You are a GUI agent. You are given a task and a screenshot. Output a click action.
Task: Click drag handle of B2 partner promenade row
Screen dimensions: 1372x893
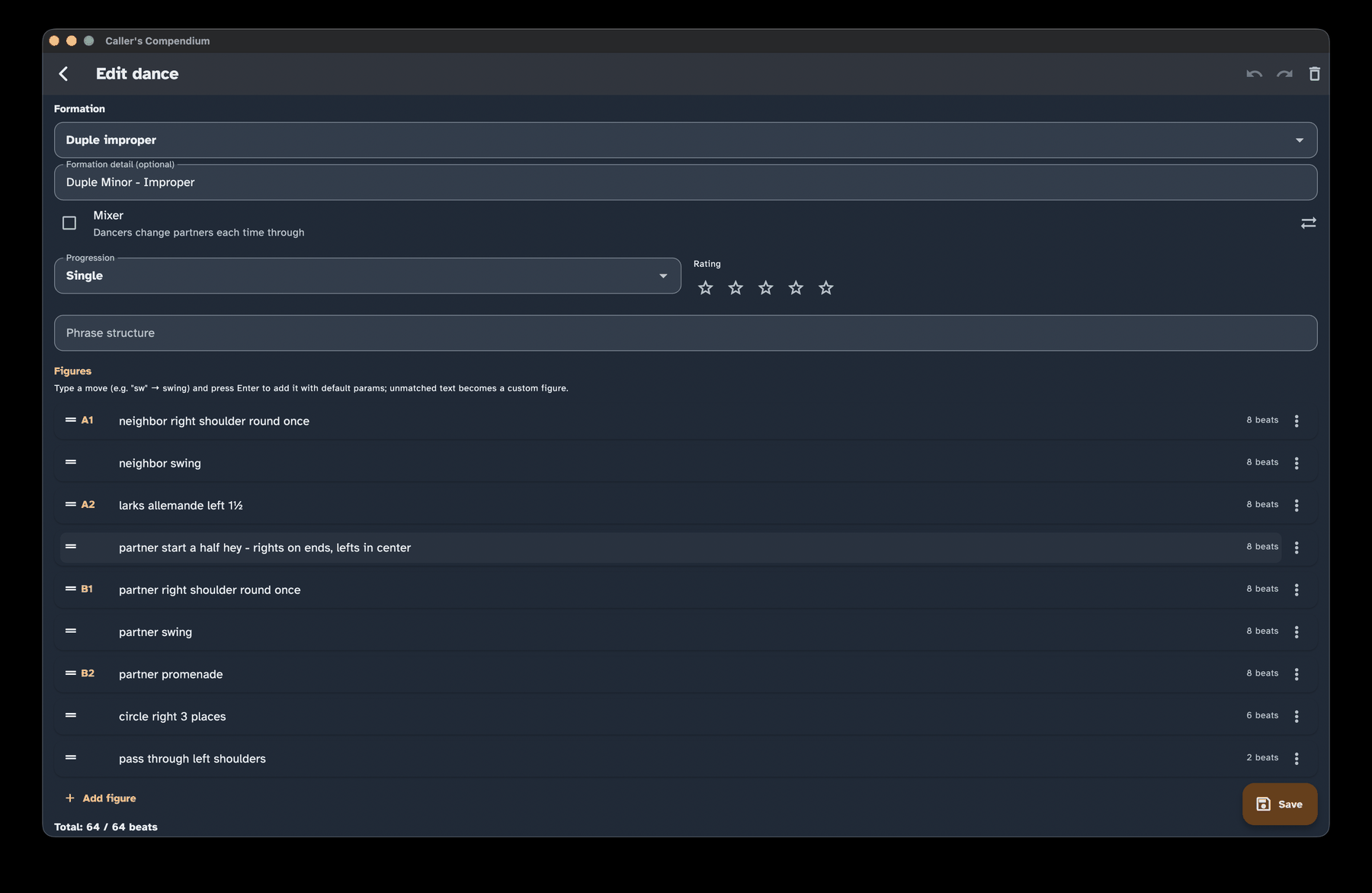71,673
